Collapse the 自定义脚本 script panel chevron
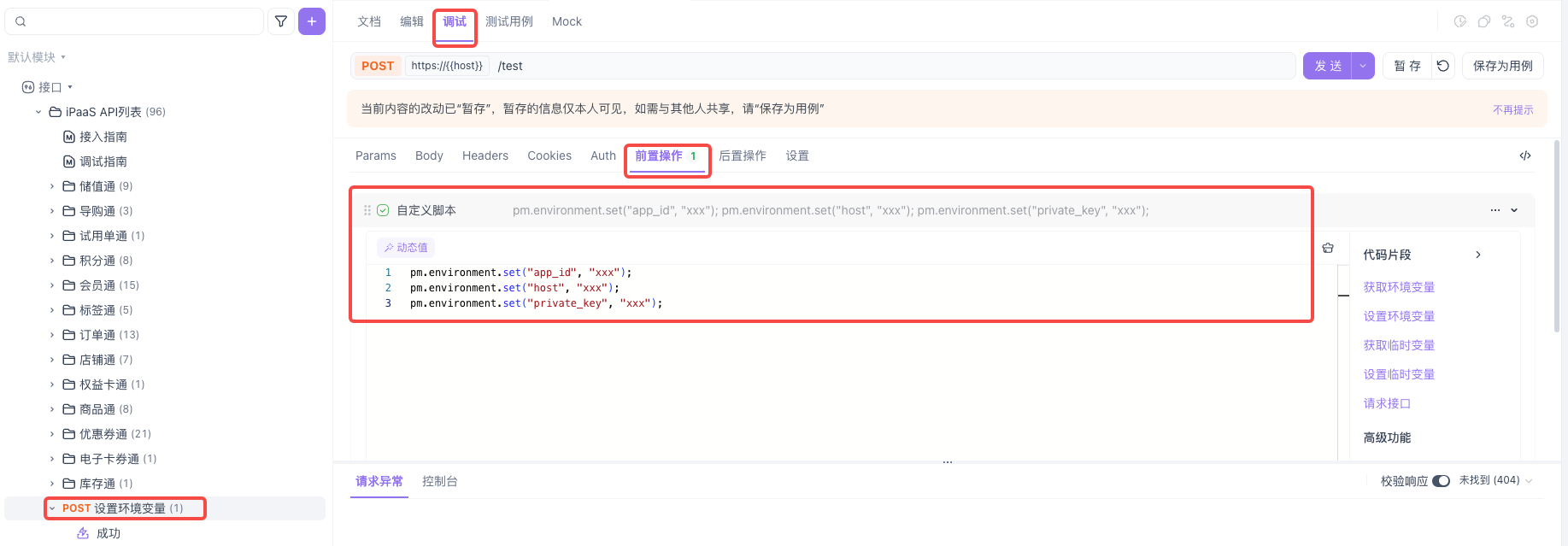 1514,210
